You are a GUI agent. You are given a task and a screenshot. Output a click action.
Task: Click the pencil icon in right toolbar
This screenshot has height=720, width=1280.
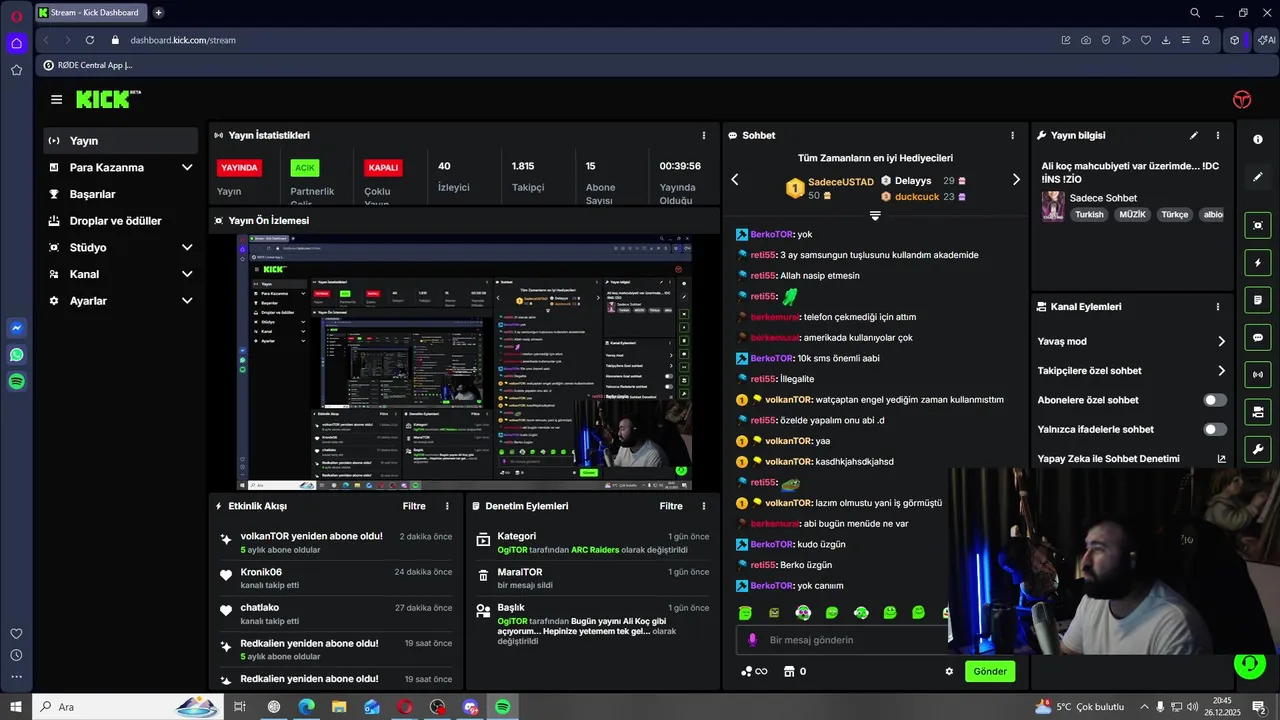(x=1258, y=177)
